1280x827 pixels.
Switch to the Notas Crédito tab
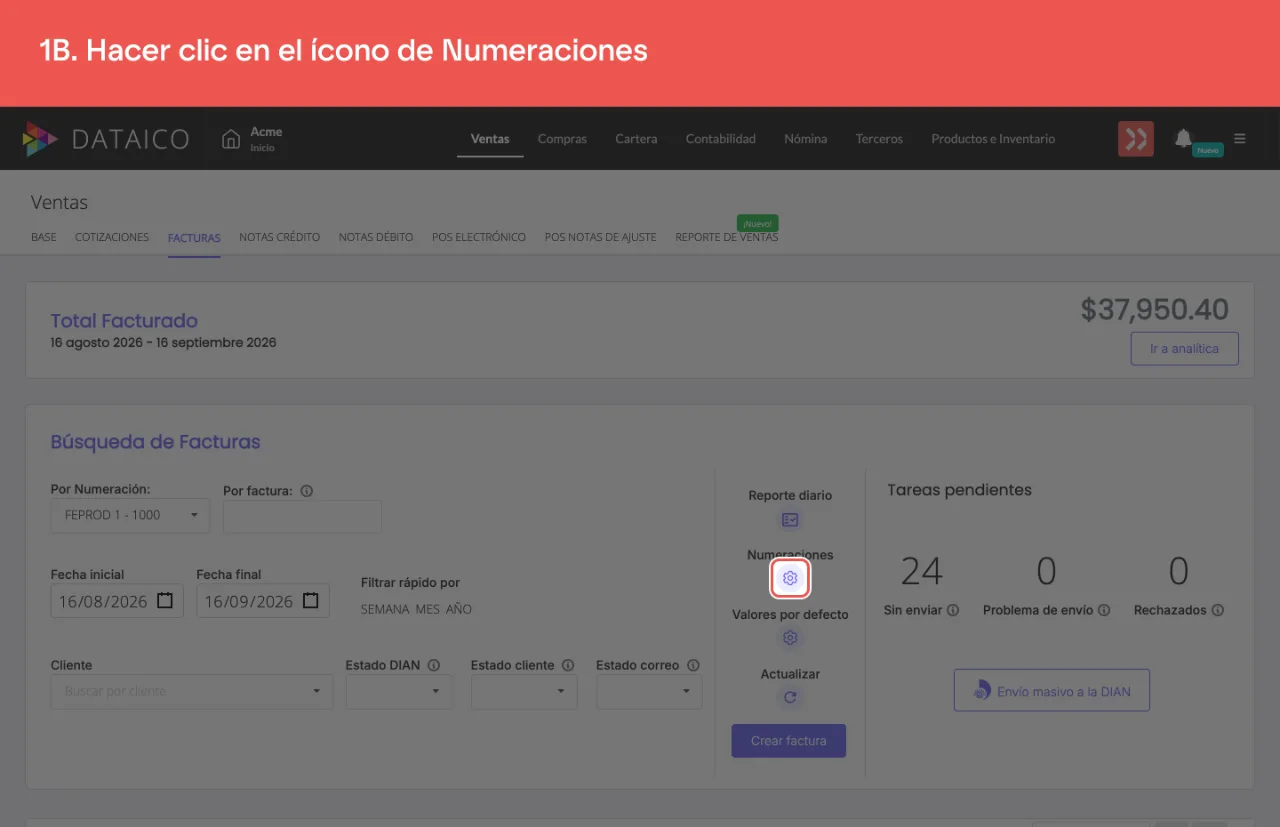coord(280,237)
